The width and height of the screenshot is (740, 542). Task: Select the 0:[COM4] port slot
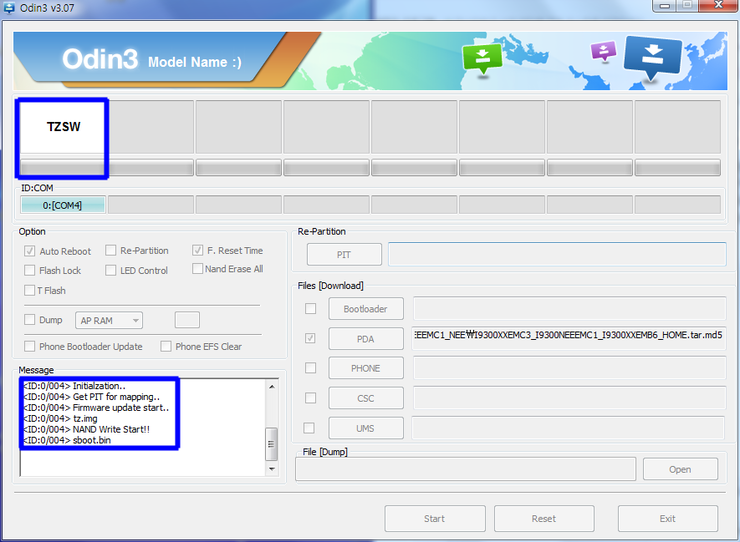click(x=62, y=205)
